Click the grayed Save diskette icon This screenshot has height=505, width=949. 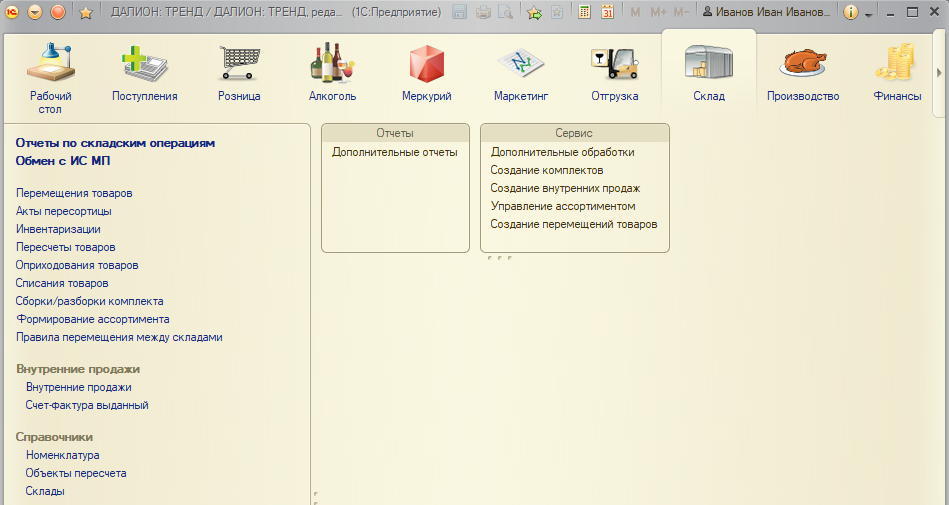click(460, 12)
